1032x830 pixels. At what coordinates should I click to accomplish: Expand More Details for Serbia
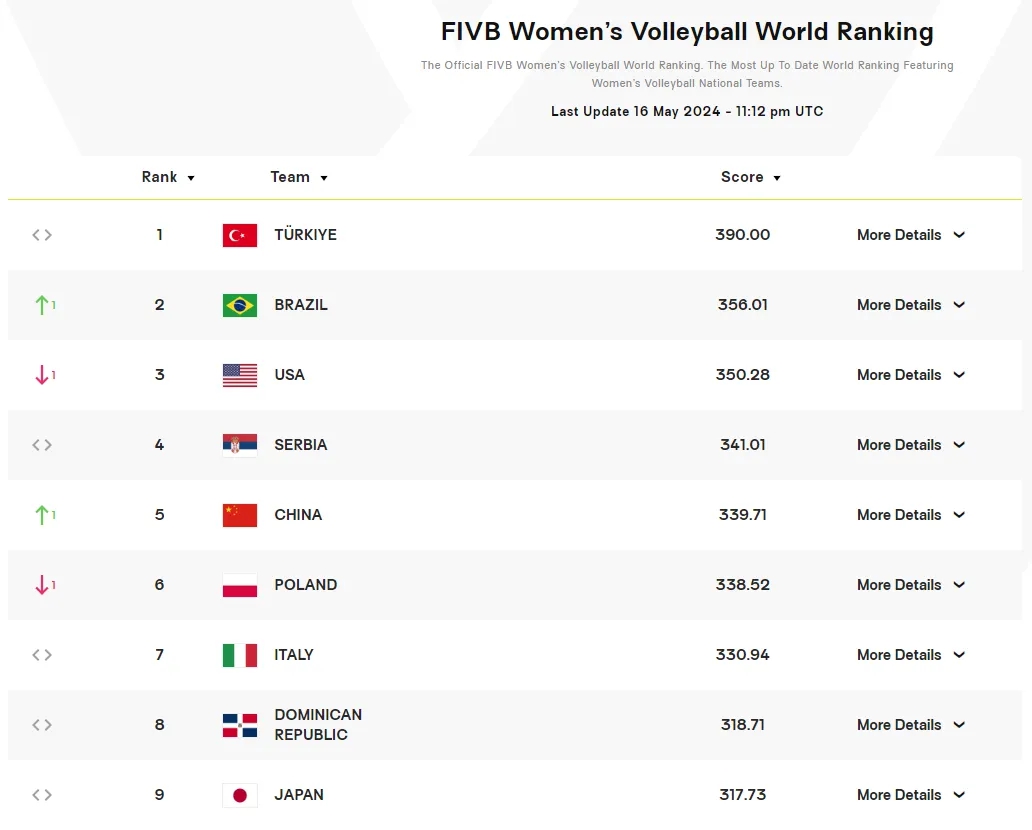coord(910,445)
